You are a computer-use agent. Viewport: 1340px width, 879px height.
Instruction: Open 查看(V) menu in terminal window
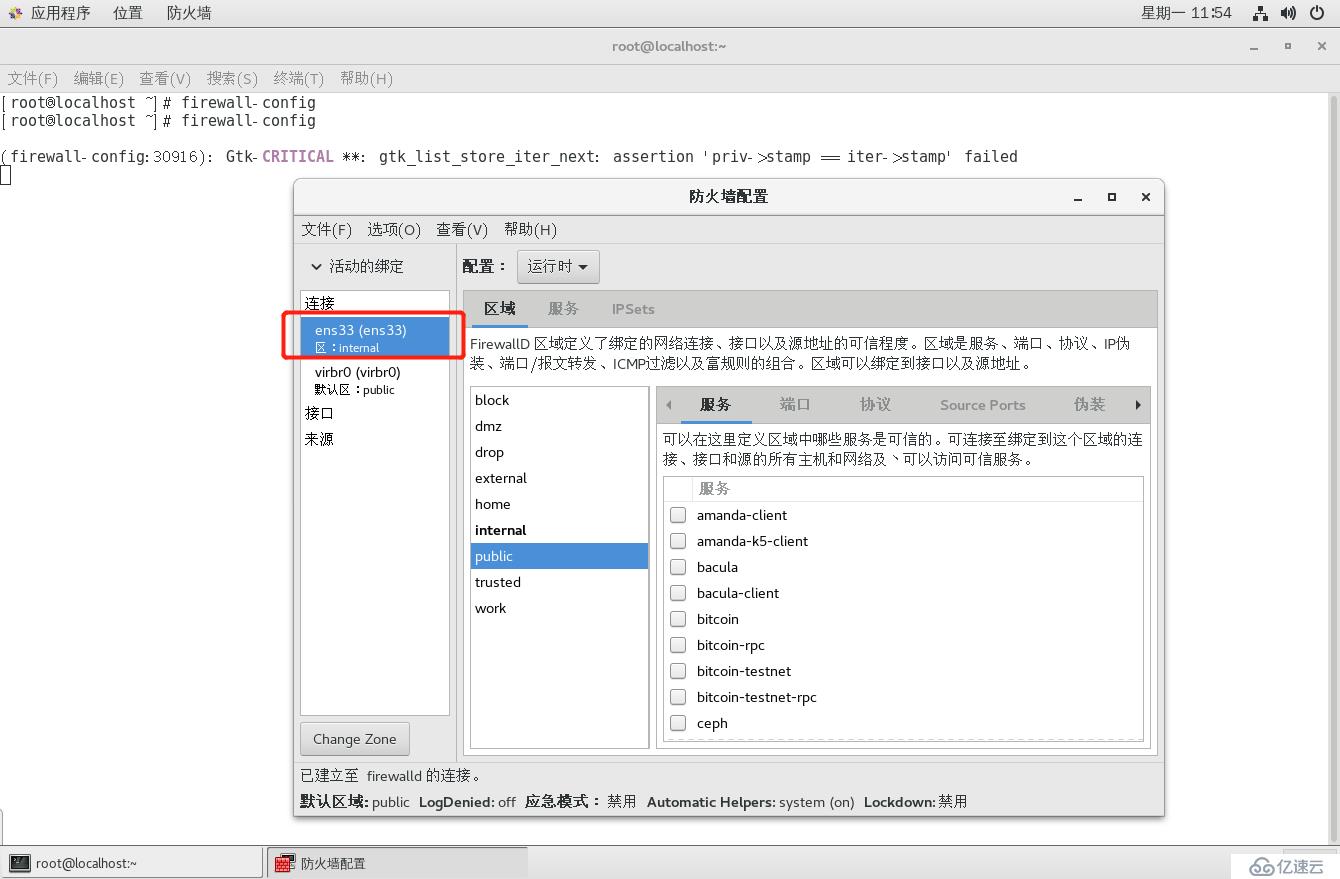point(165,78)
